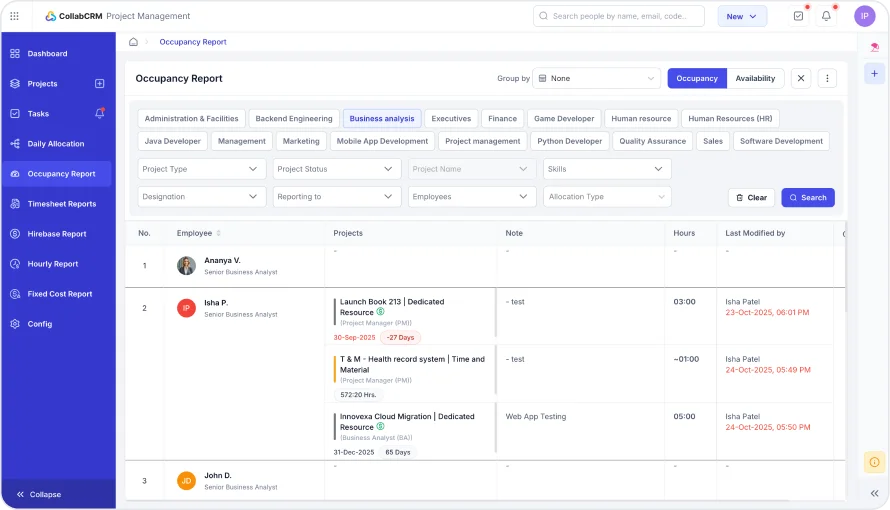Focus the search people input field
Viewport: 890px width, 510px height.
tap(619, 16)
